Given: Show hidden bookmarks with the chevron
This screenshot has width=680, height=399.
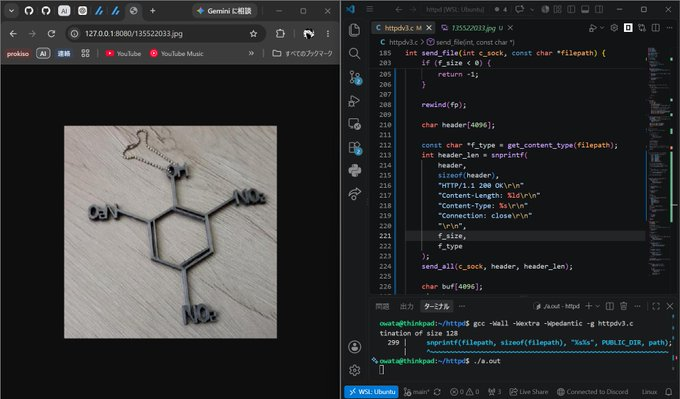Looking at the screenshot, I should coord(251,53).
